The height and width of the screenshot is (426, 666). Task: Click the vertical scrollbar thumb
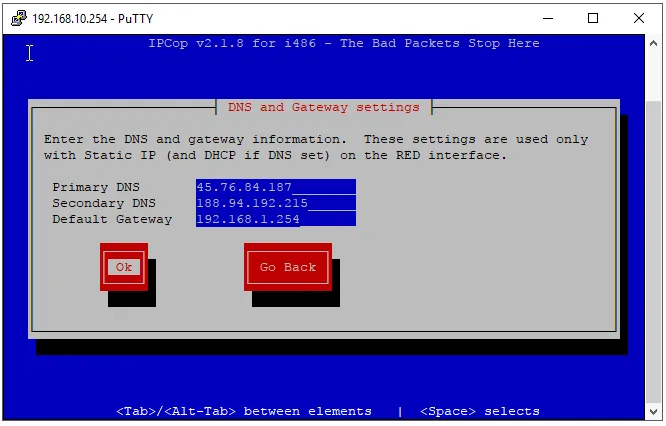654,253
